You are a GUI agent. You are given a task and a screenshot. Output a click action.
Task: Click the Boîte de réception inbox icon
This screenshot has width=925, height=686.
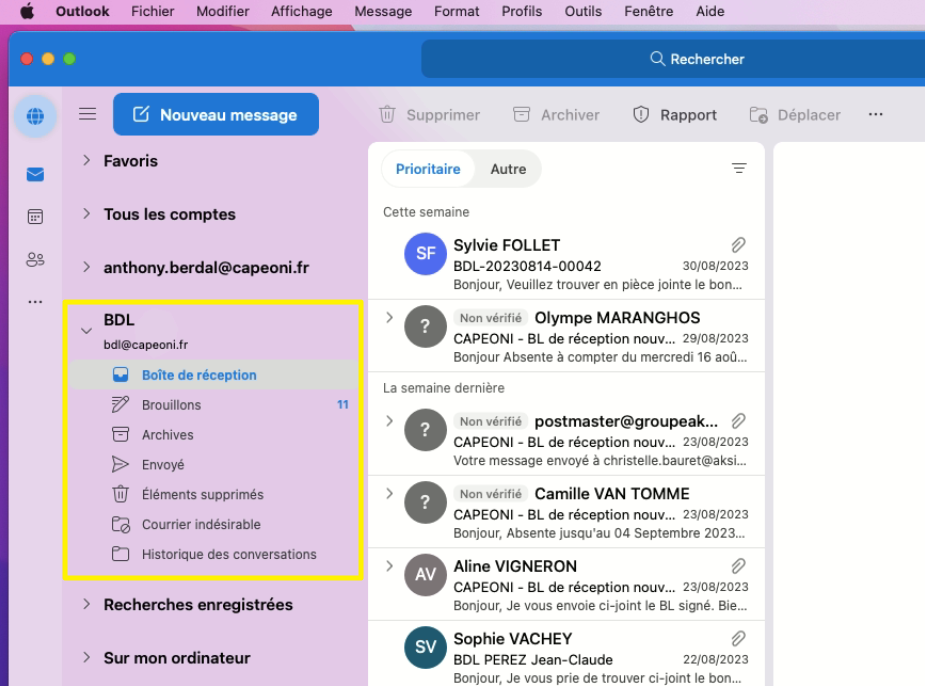[x=120, y=375]
